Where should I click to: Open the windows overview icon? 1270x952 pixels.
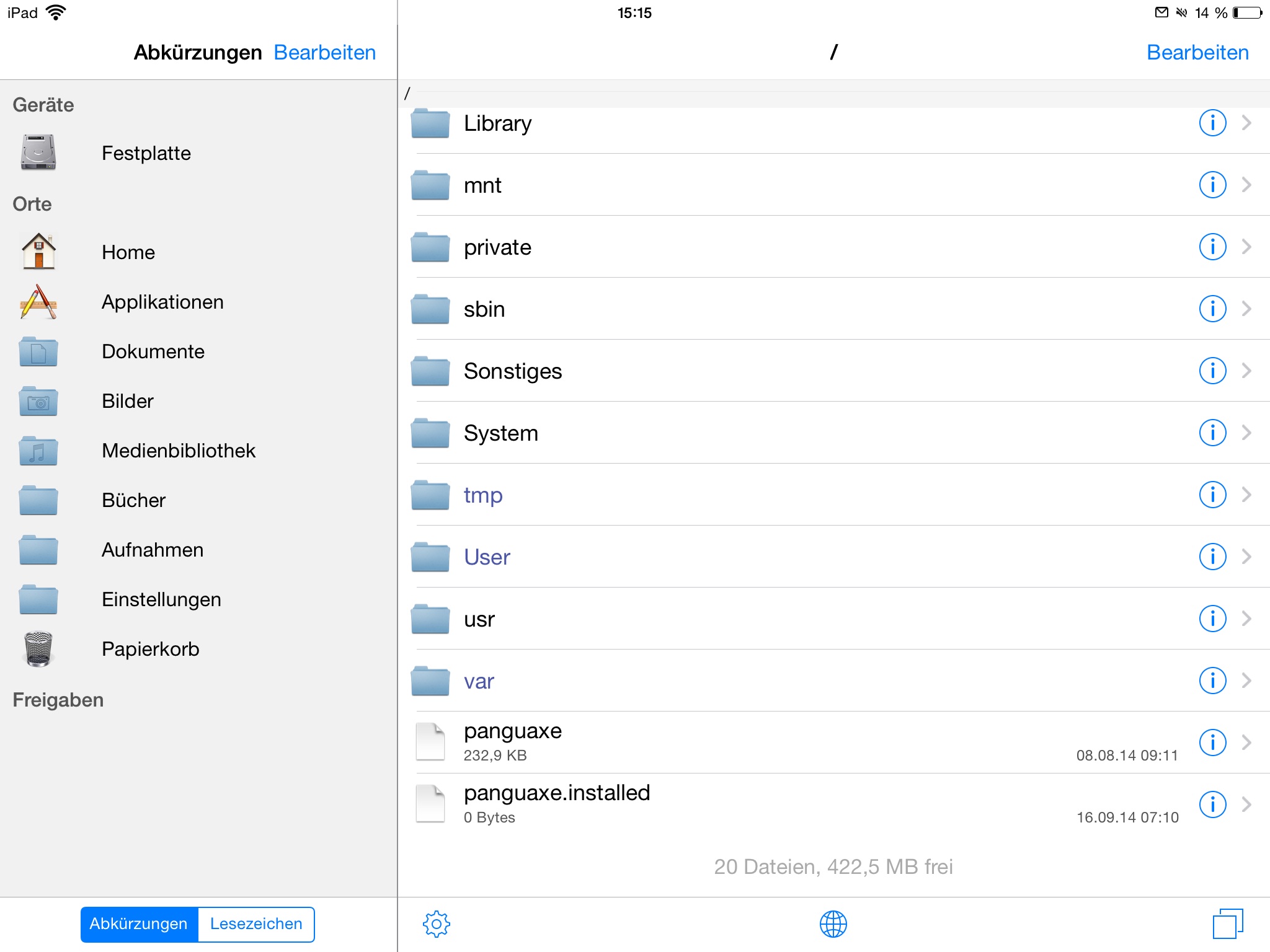pyautogui.click(x=1227, y=924)
